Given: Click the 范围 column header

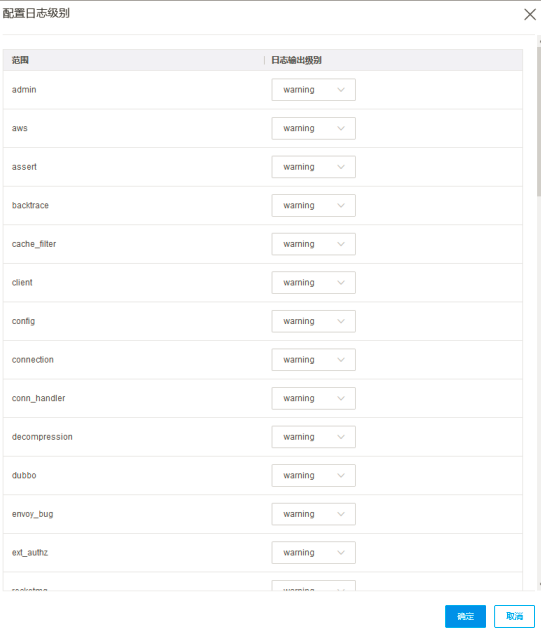Looking at the screenshot, I should pyautogui.click(x=20, y=60).
